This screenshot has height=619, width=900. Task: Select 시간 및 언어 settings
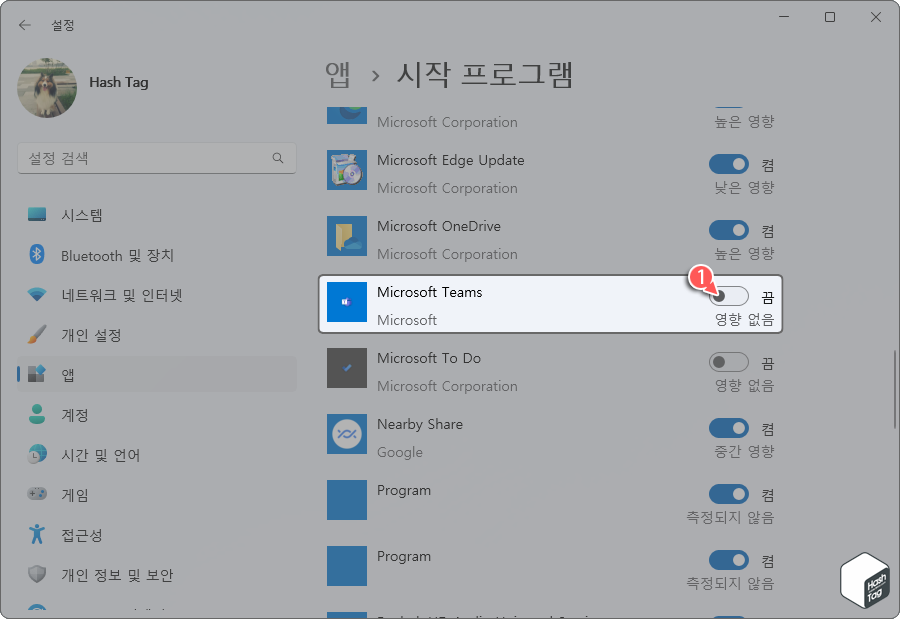tap(90, 455)
